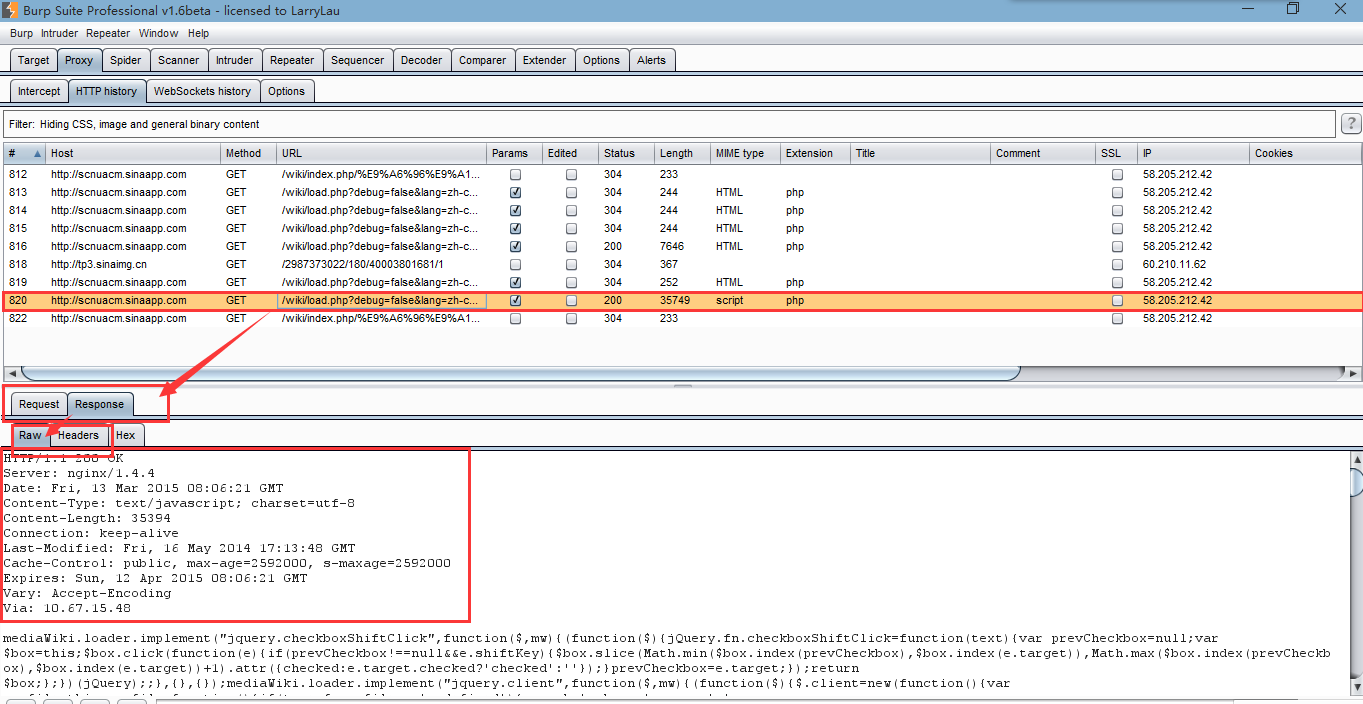The image size is (1363, 704).
Task: Sort by the Length column header
Action: 683,153
